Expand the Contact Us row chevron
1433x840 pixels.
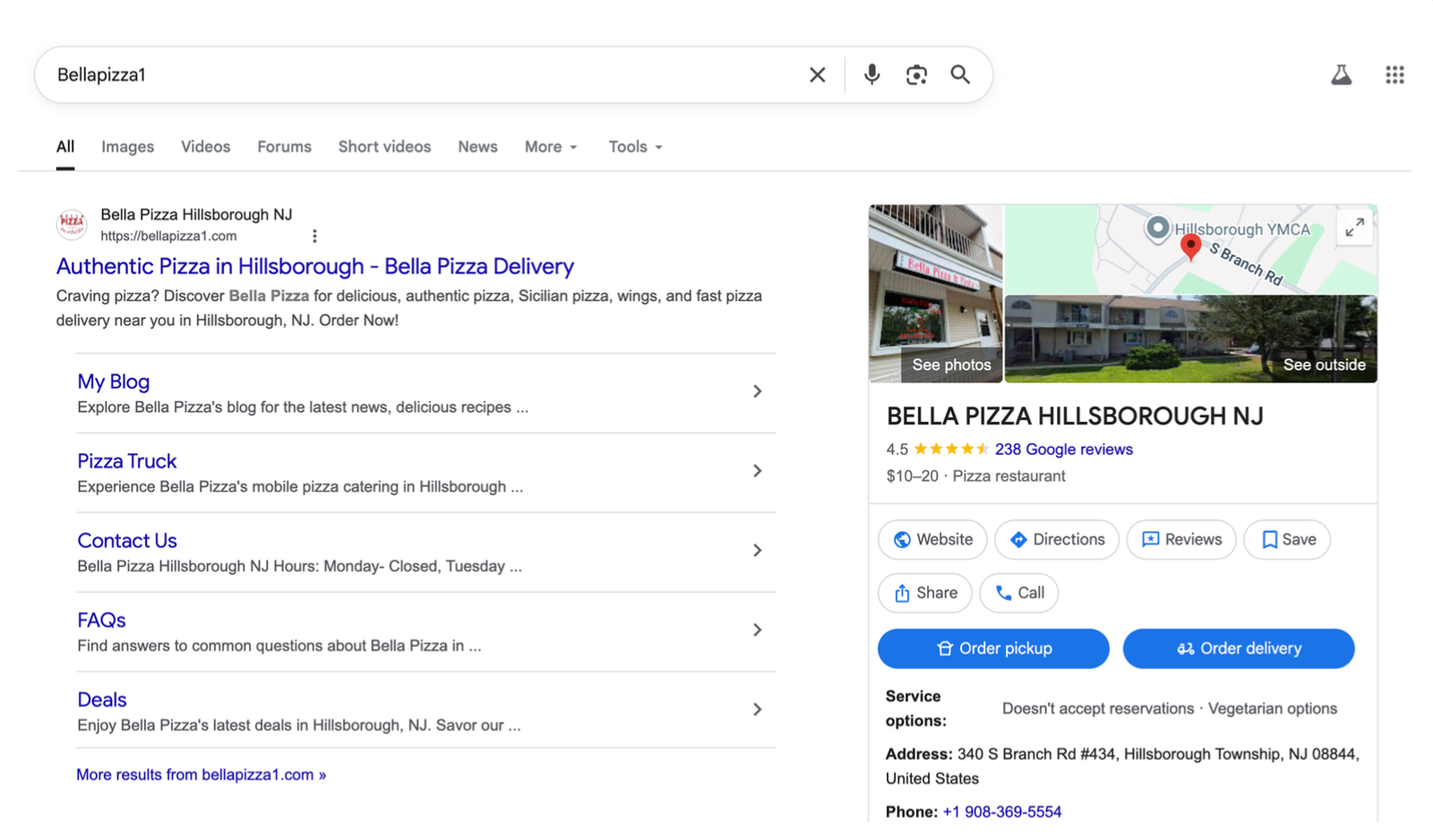click(x=758, y=551)
